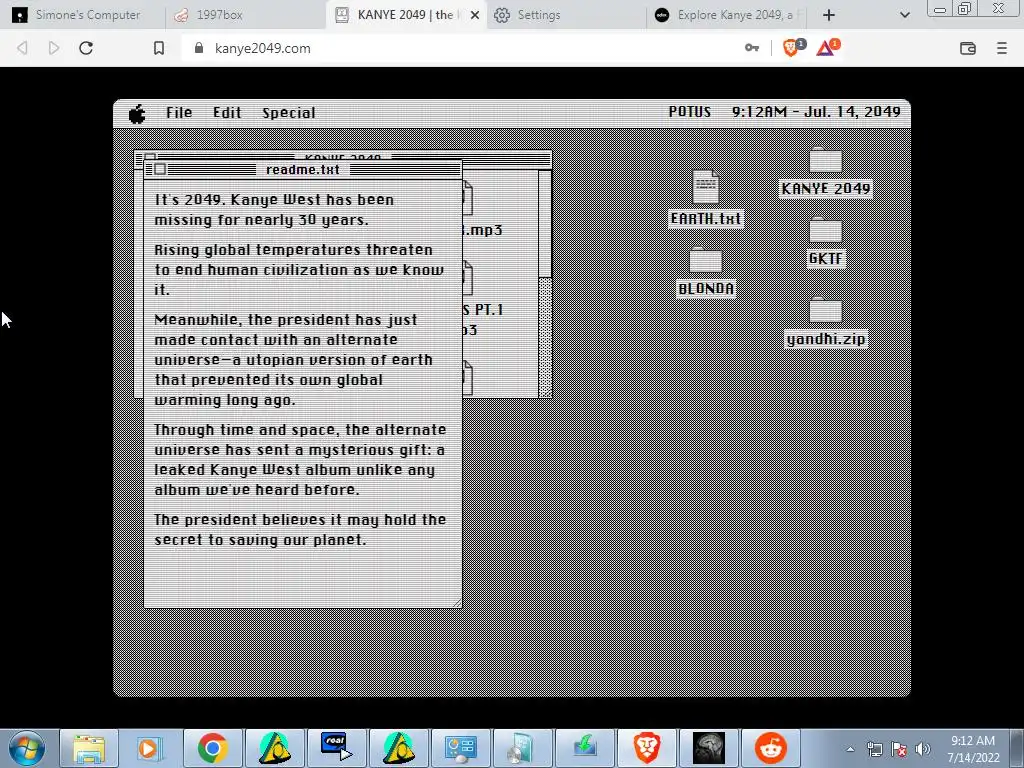Viewport: 1024px width, 768px height.
Task: Click the KANYE 2049 window scrollbar
Action: pos(545,283)
